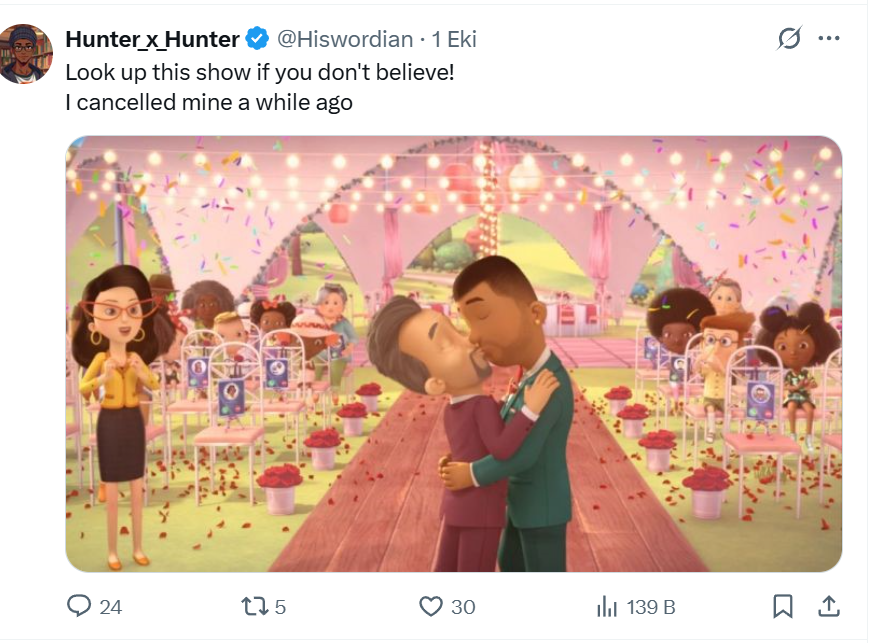The image size is (870, 643).
Task: Open the view analytics bar chart icon
Action: 607,606
